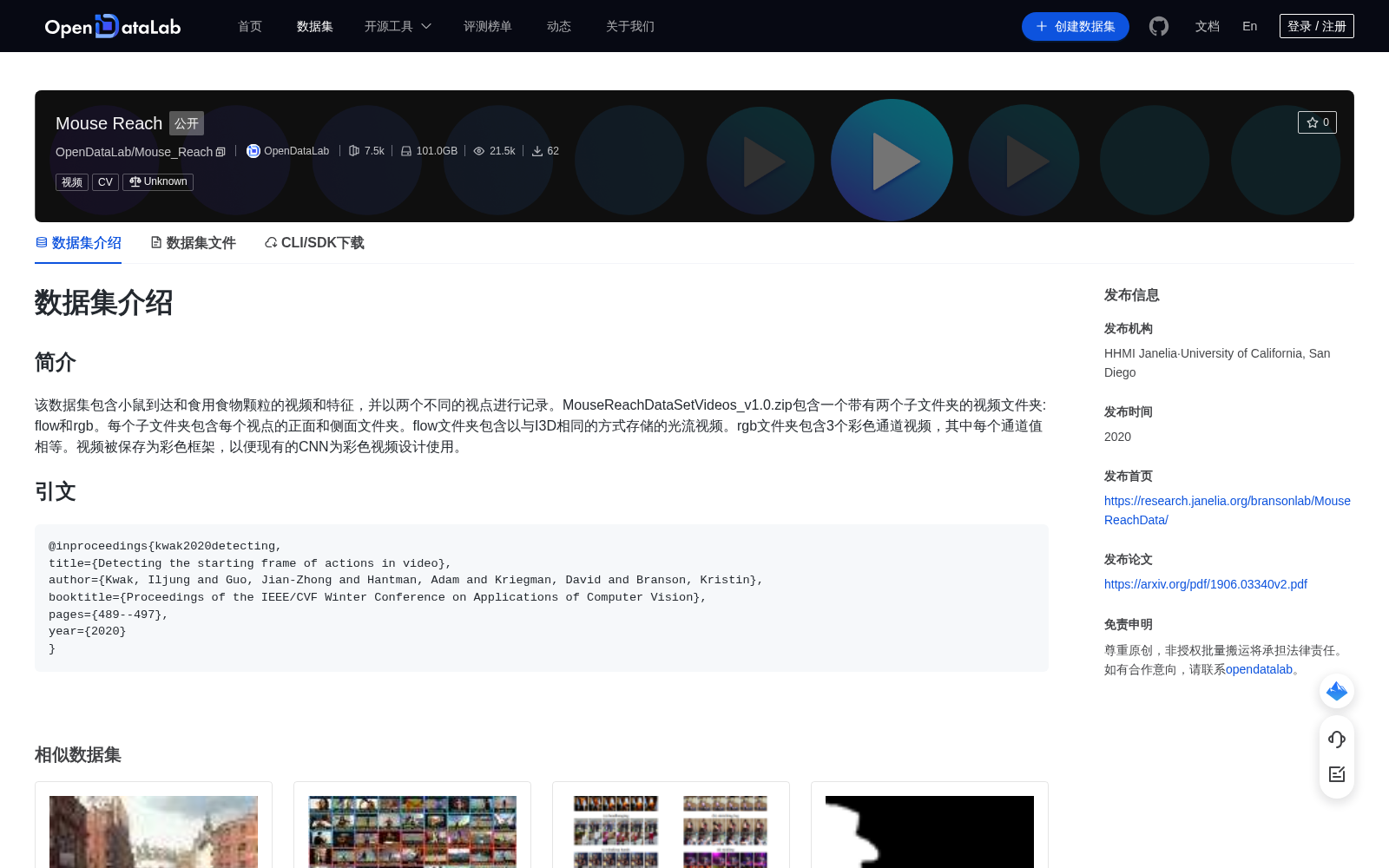Open the arxiv.org paper PDF link
This screenshot has width=1389, height=868.
tap(1206, 584)
